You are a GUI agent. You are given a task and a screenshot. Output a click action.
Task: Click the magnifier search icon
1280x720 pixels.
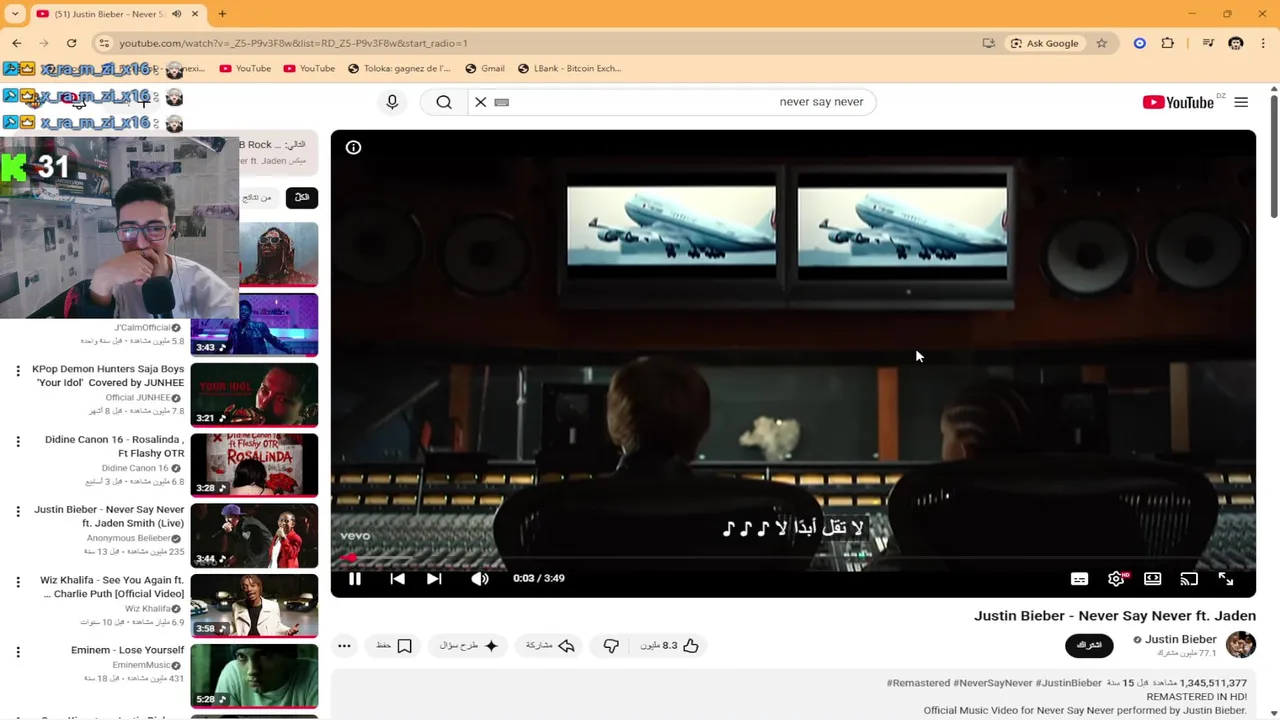point(444,102)
